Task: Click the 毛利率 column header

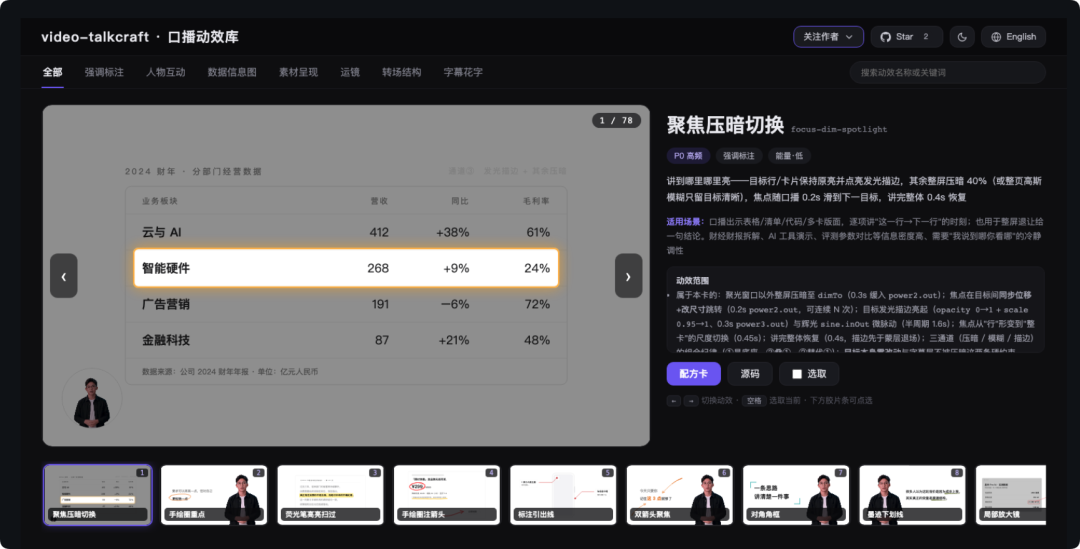Action: point(536,201)
